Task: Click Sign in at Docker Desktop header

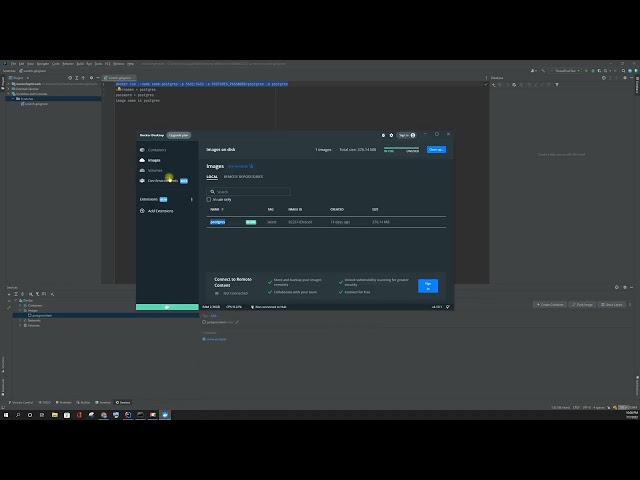Action: [406, 135]
